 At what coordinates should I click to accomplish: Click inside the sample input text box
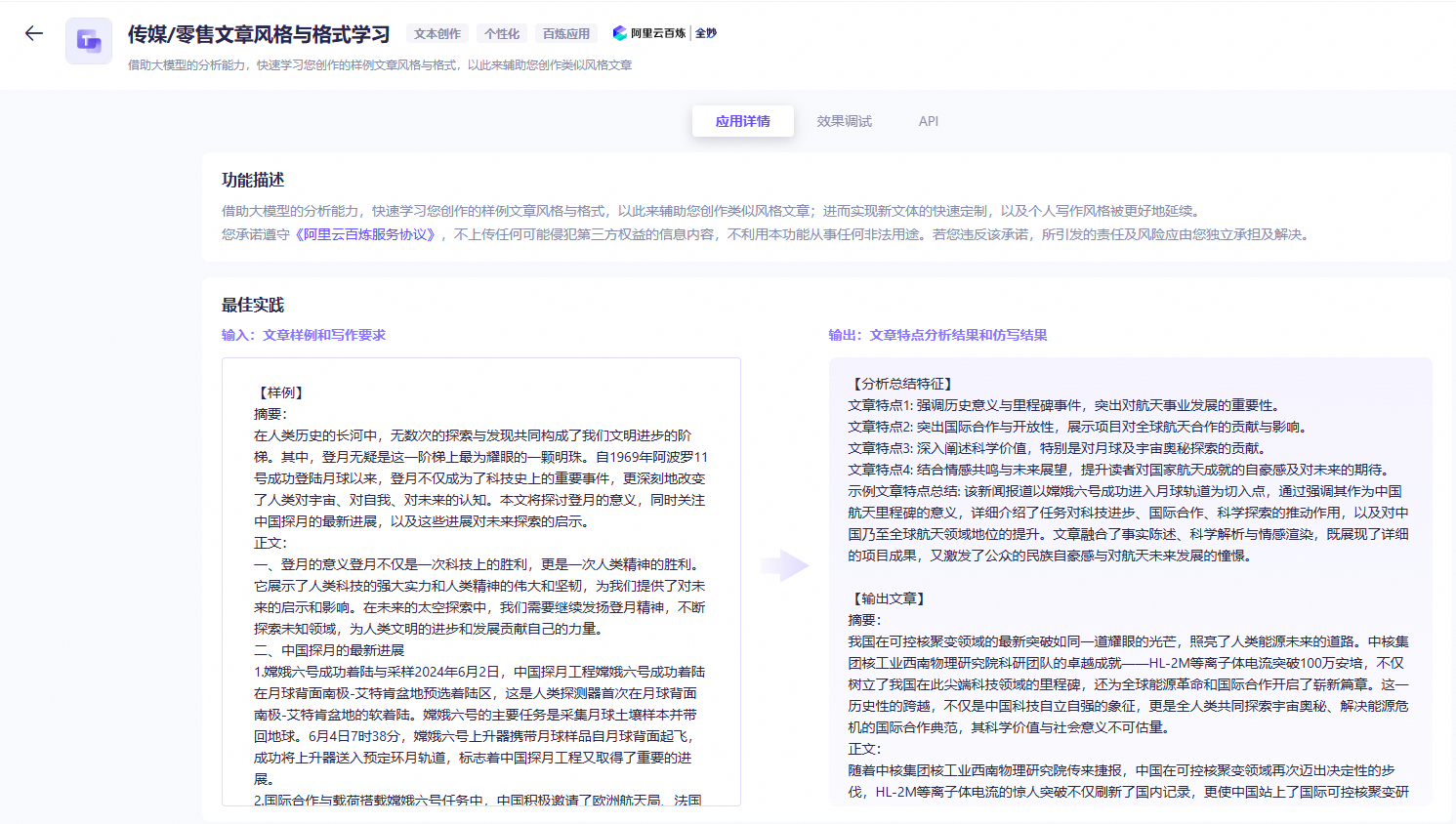click(x=481, y=582)
